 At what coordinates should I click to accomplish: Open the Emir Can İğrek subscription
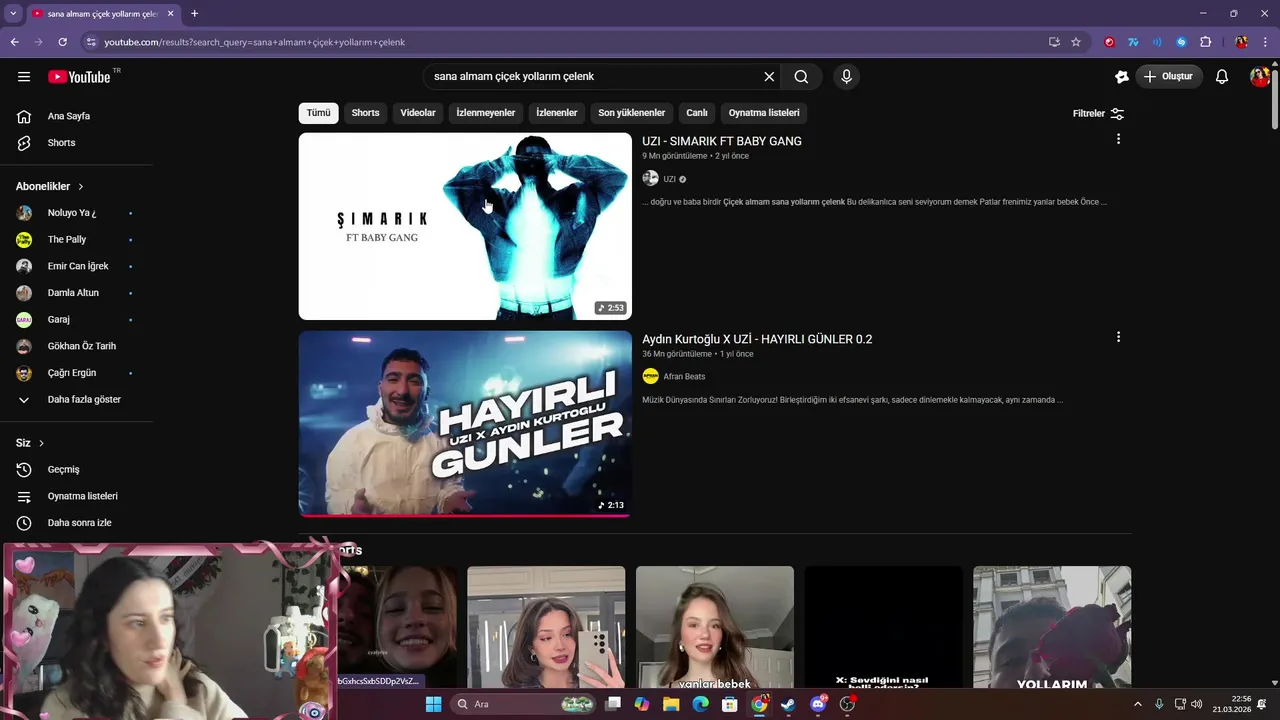(76, 266)
